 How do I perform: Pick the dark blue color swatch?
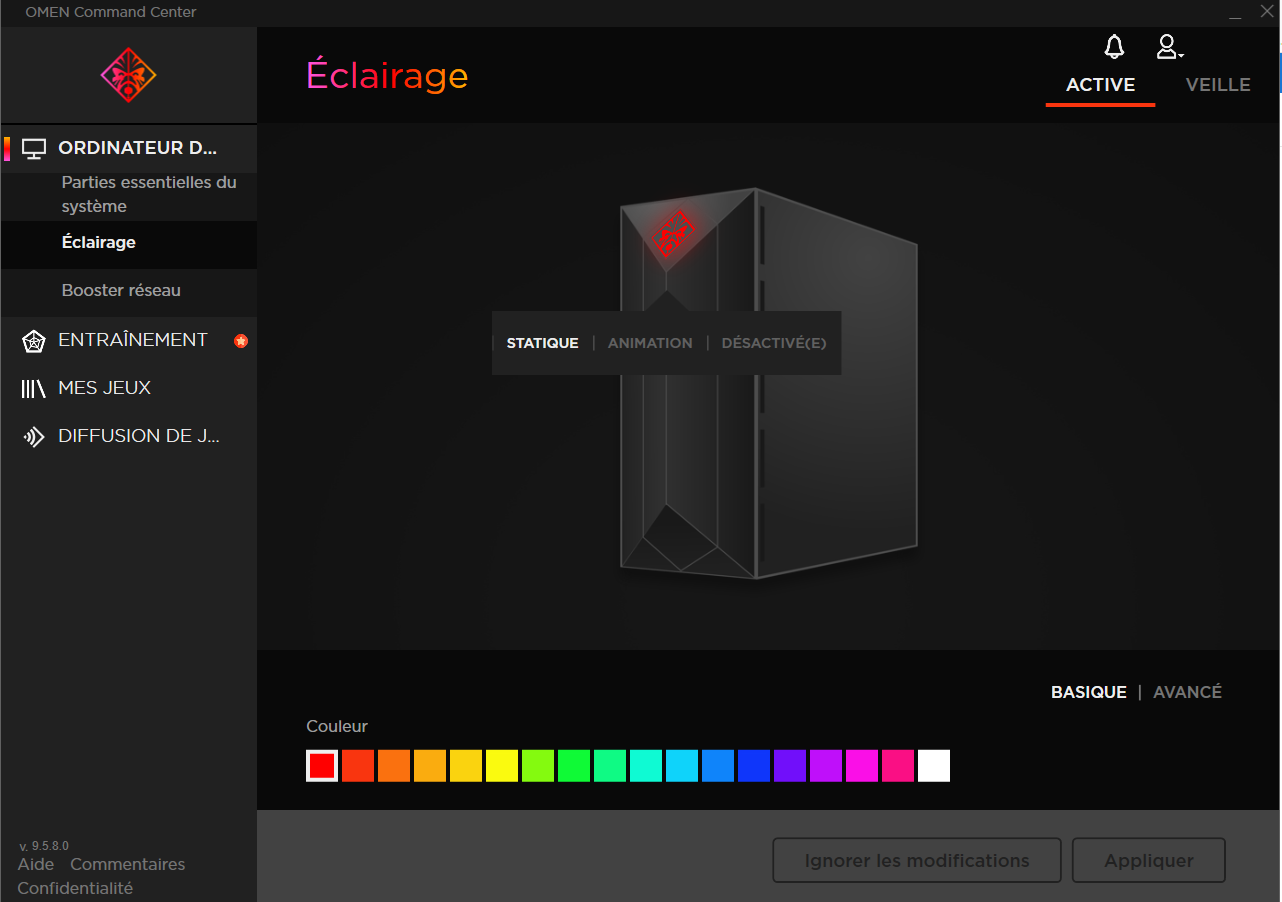coord(754,766)
